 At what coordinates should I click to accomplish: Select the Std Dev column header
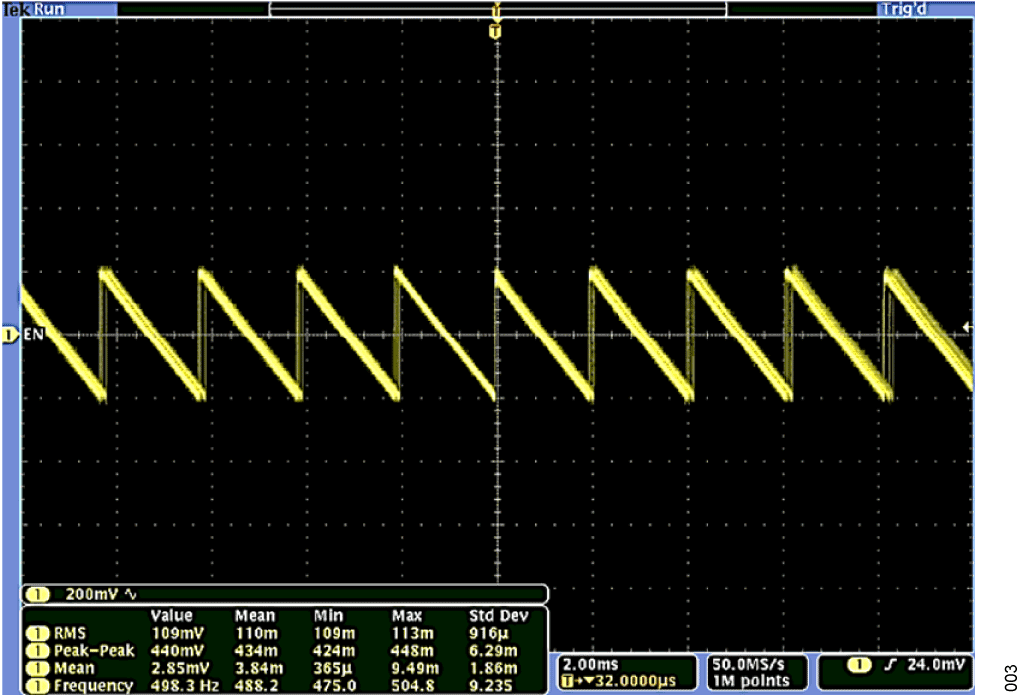point(498,616)
